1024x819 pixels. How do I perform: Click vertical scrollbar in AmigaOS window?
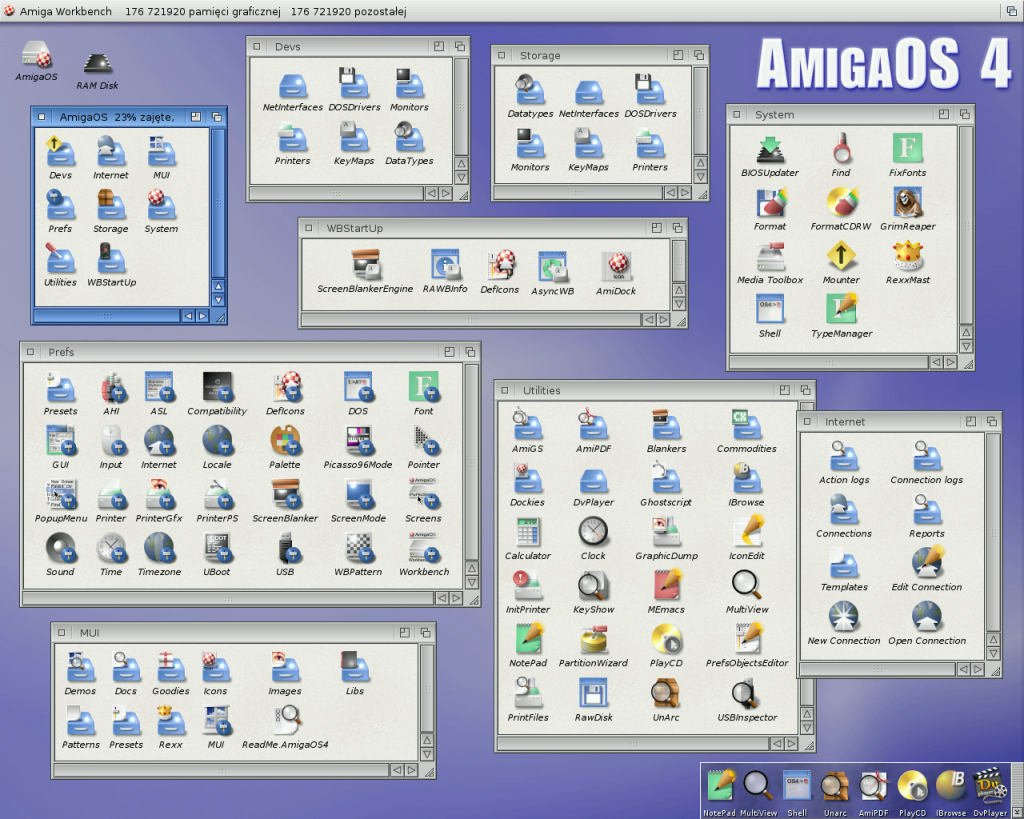click(218, 203)
